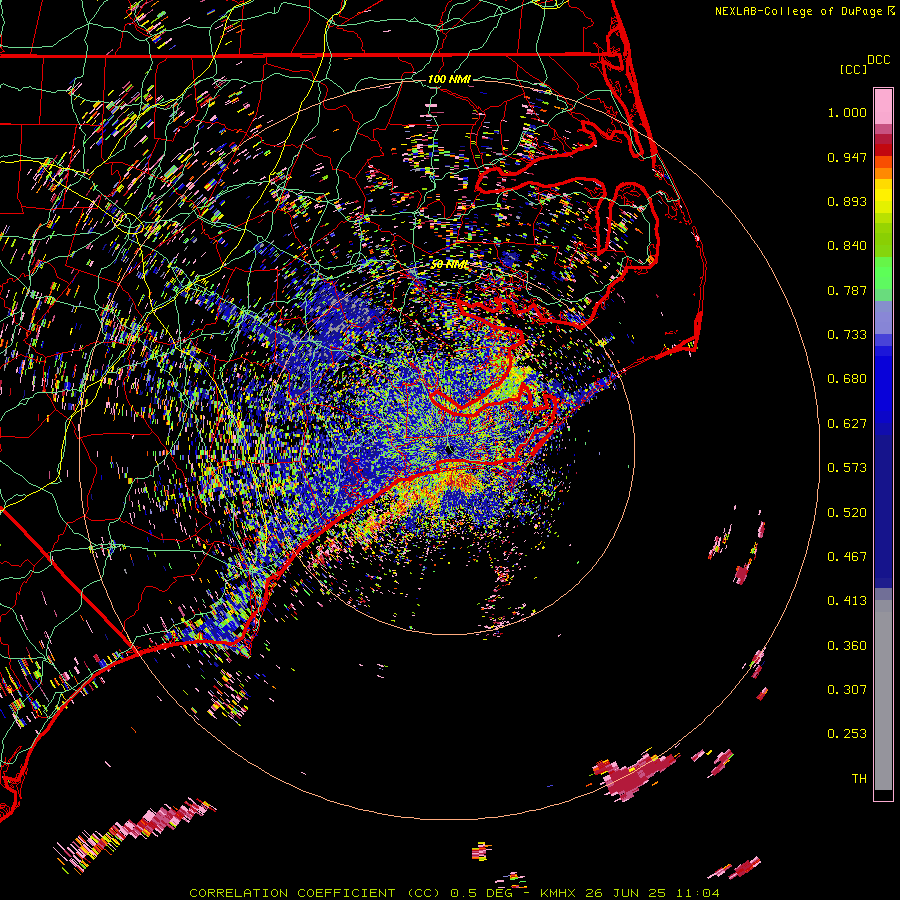Click the 0.467 scale label

click(x=847, y=557)
